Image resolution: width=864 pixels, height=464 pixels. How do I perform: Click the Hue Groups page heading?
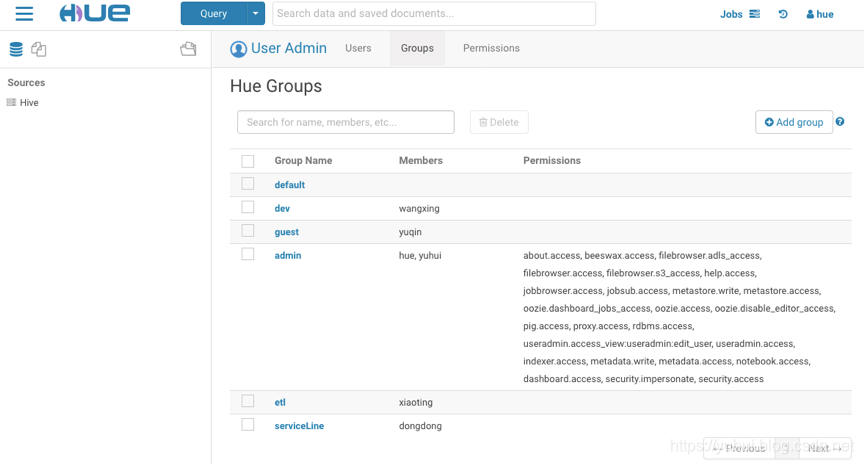276,87
